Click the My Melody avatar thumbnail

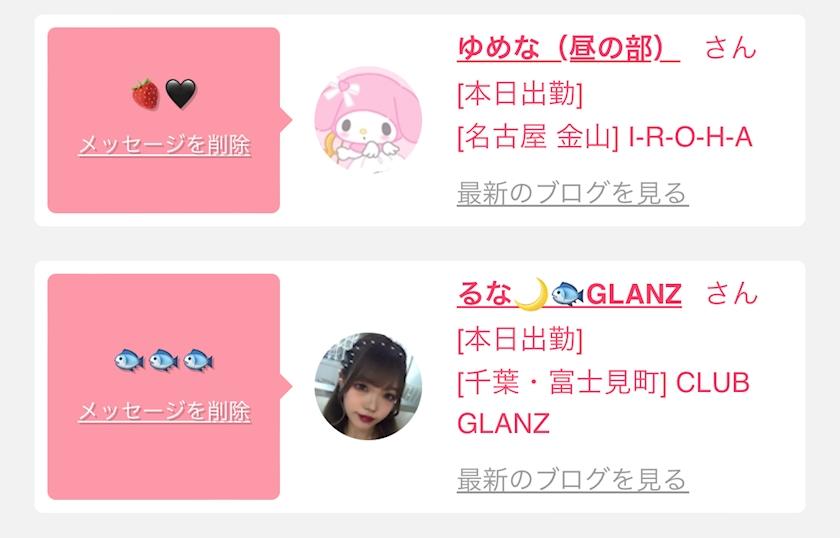click(368, 119)
